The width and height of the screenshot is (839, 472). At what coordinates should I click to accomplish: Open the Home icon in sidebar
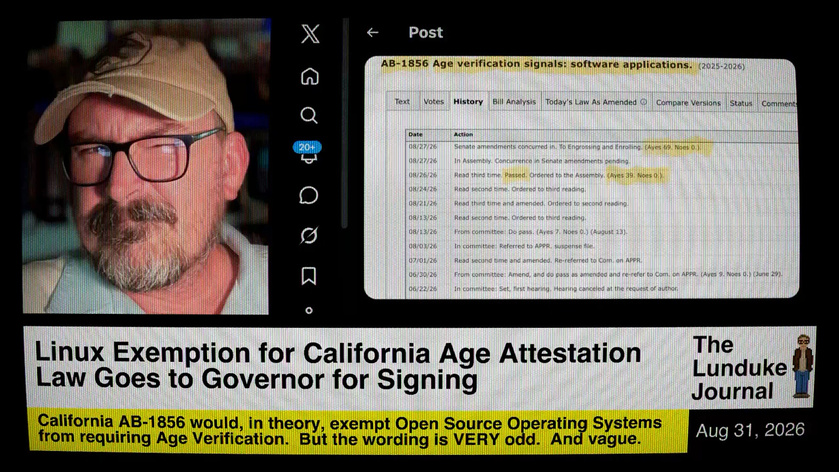tap(309, 76)
